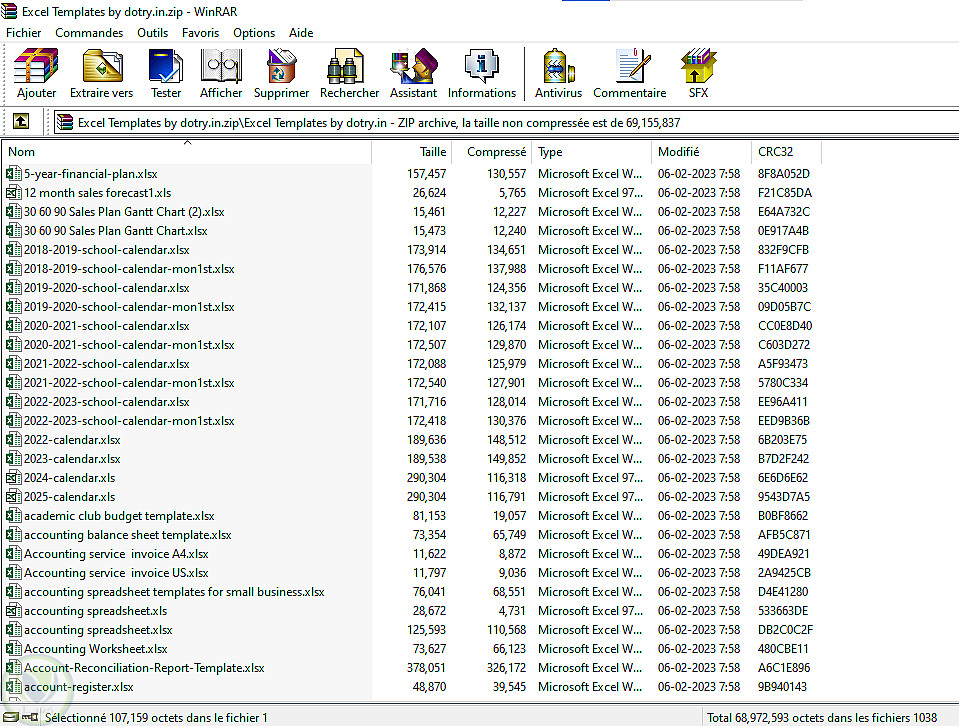Go up one folder level
This screenshot has height=726, width=959.
tap(21, 121)
